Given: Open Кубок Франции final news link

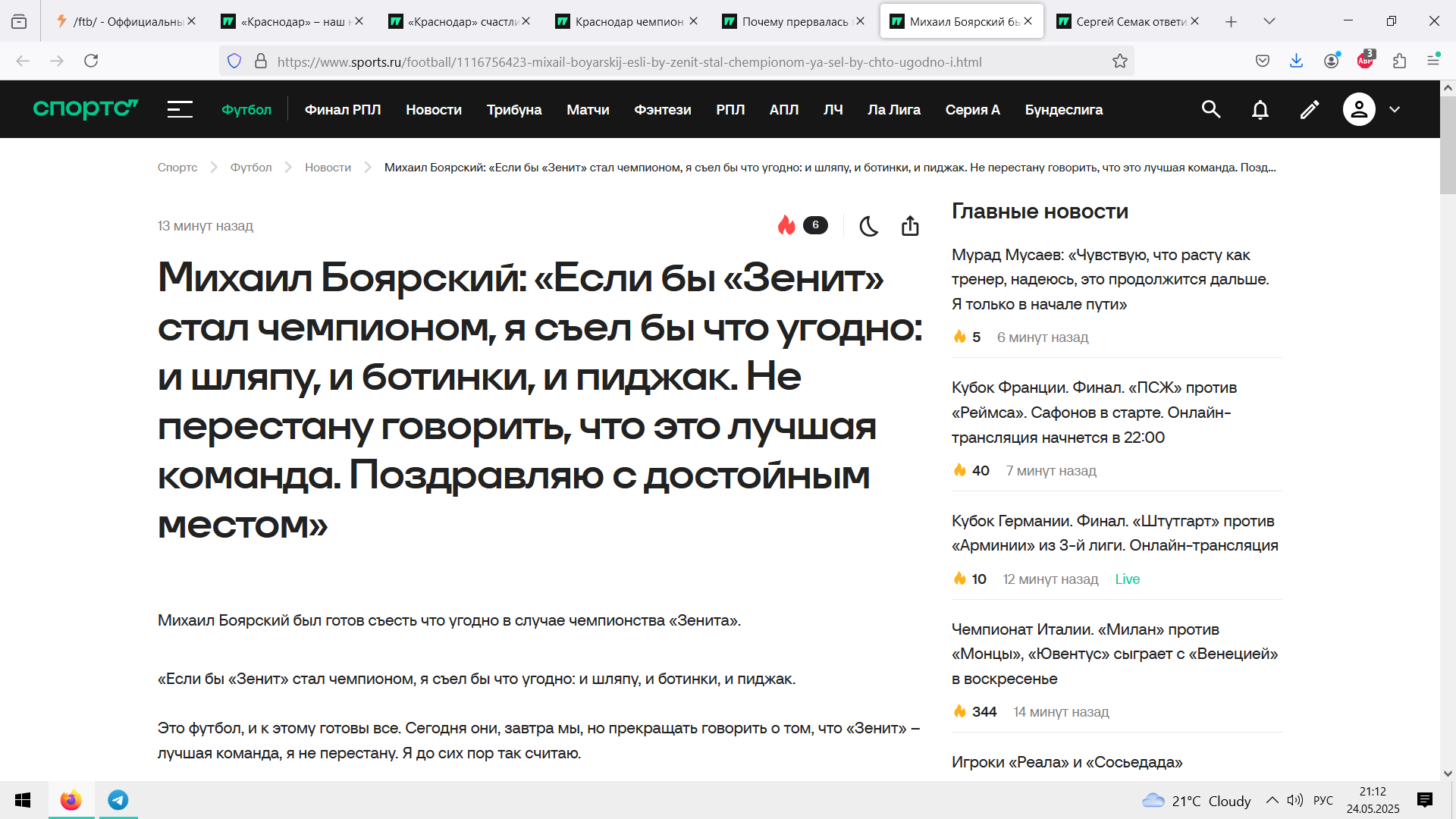Looking at the screenshot, I should 1094,413.
